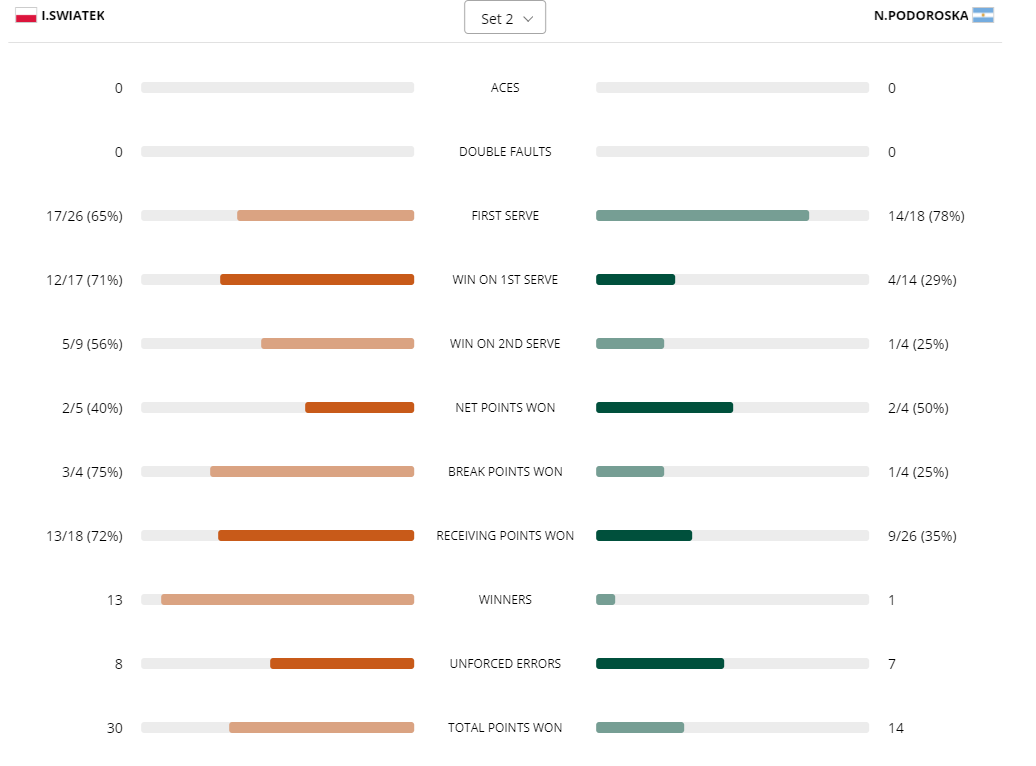Click the NET POINTS WON label
The width and height of the screenshot is (1036, 766).
[505, 408]
